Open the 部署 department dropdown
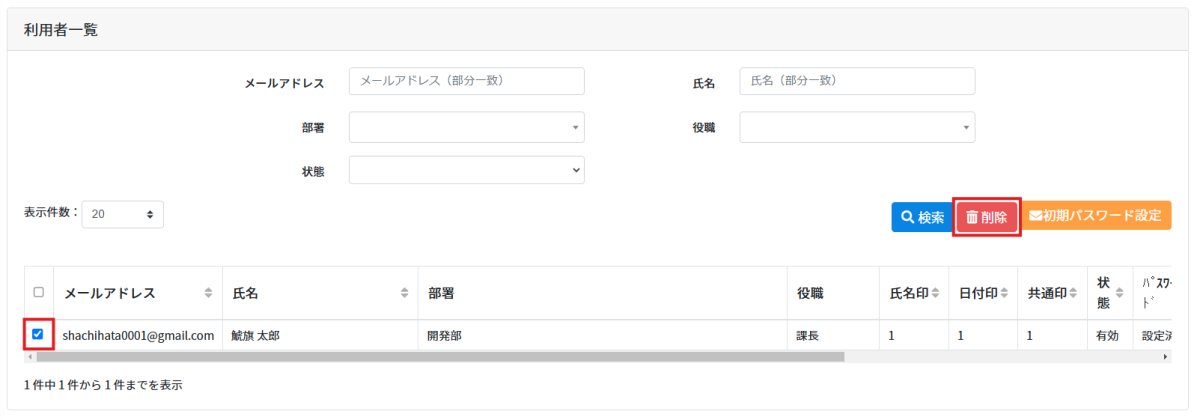The image size is (1200, 420). 466,127
